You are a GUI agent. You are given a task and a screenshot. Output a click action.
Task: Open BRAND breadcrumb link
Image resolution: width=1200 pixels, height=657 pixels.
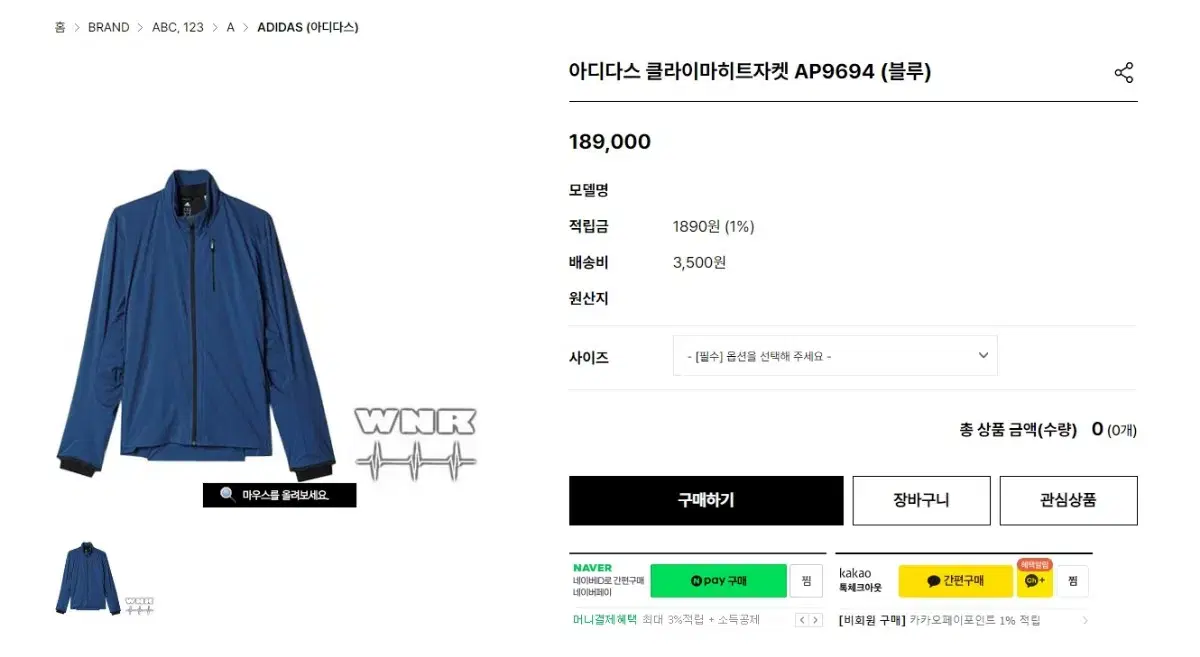point(108,27)
